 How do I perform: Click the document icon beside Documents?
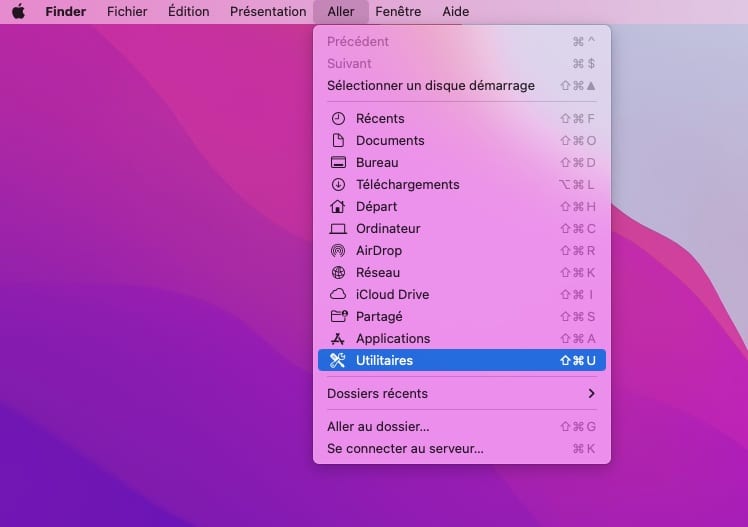tap(338, 140)
